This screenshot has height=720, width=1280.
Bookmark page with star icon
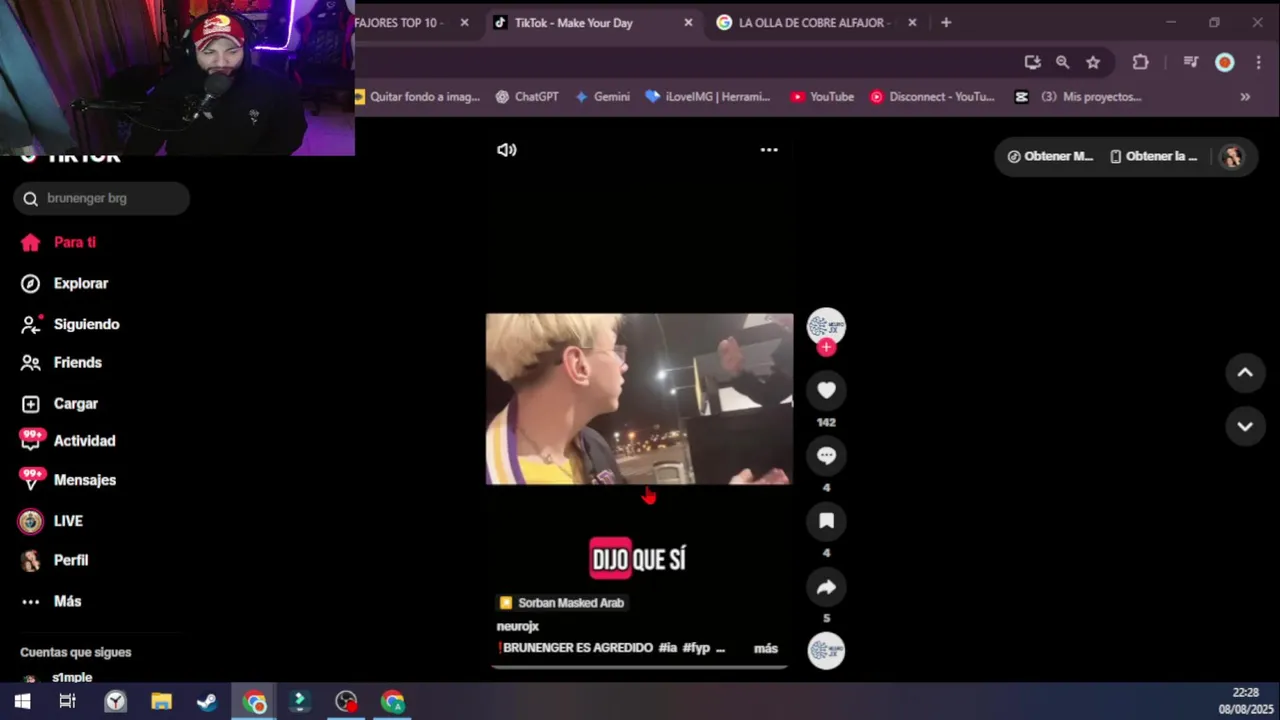tap(1093, 62)
